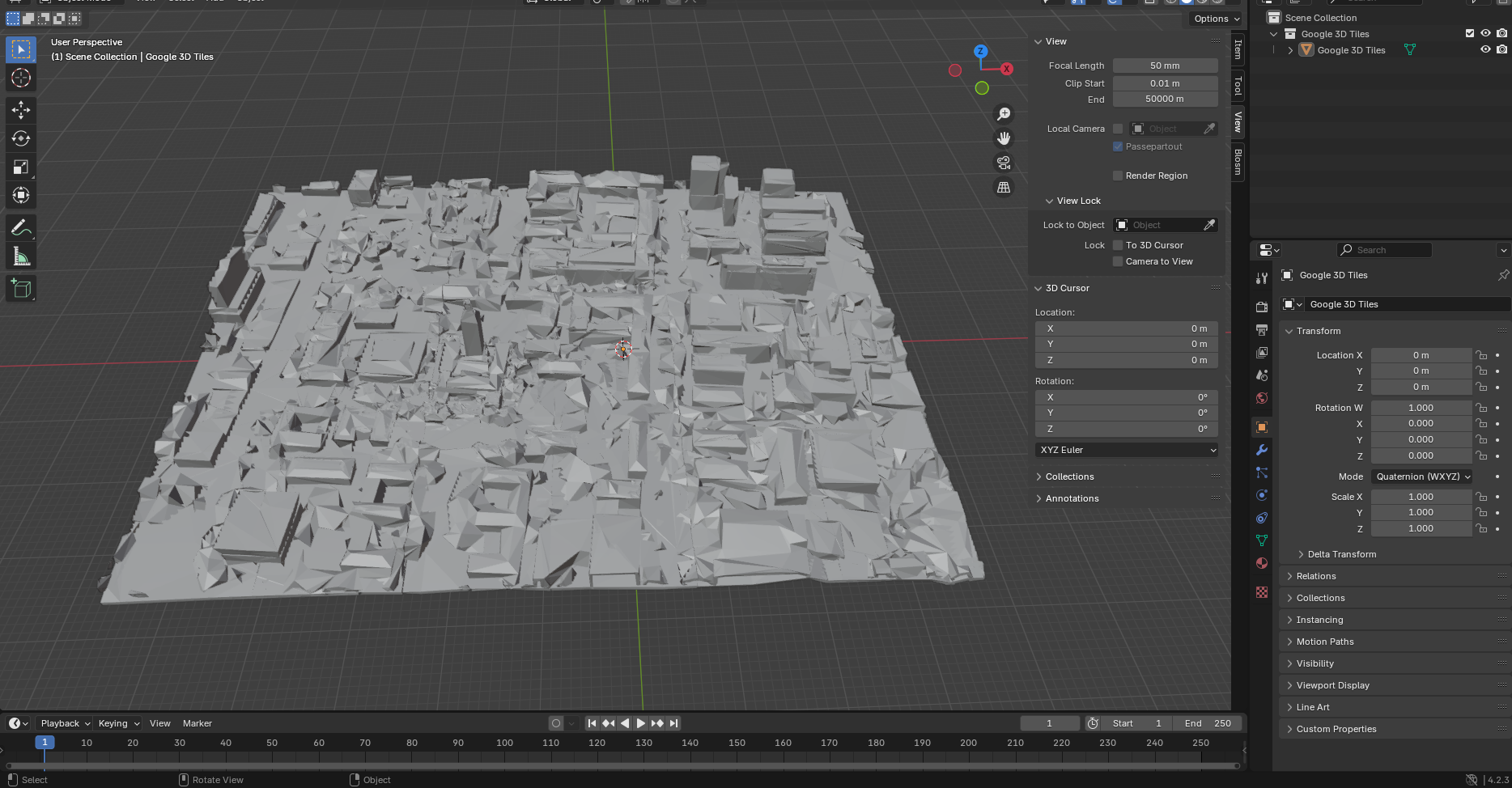This screenshot has height=788, width=1512.
Task: Switch to the Tool sidebar tab
Action: [1238, 85]
